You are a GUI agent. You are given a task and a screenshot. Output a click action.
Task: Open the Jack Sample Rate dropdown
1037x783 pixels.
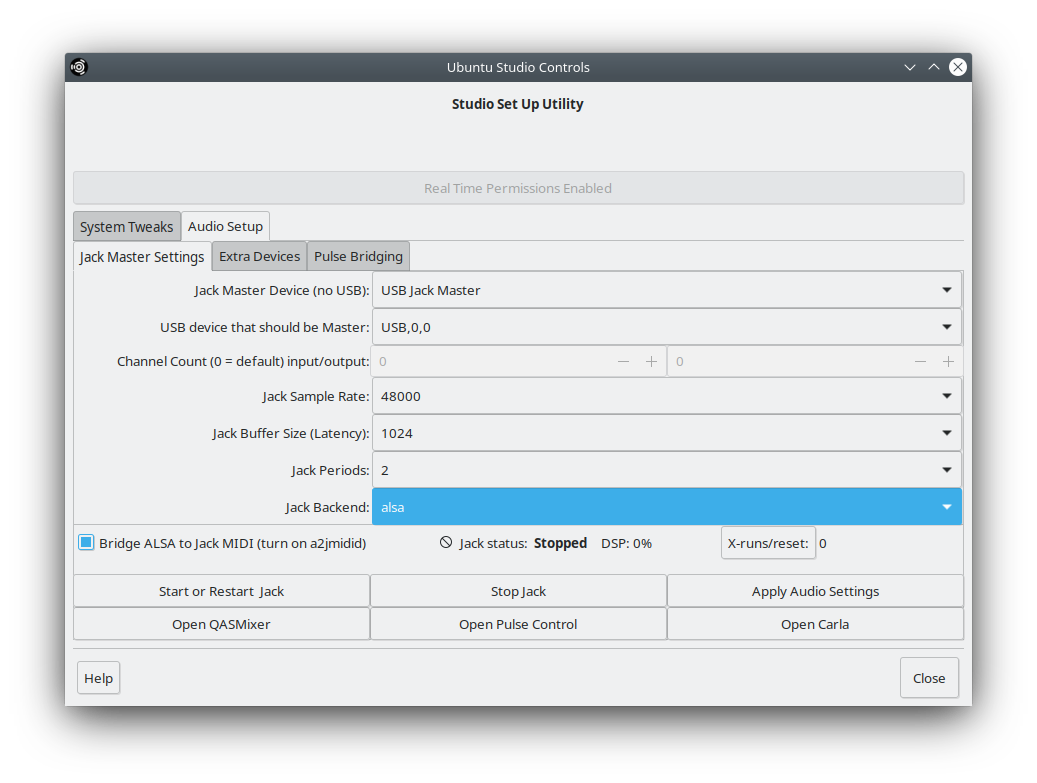tap(666, 396)
